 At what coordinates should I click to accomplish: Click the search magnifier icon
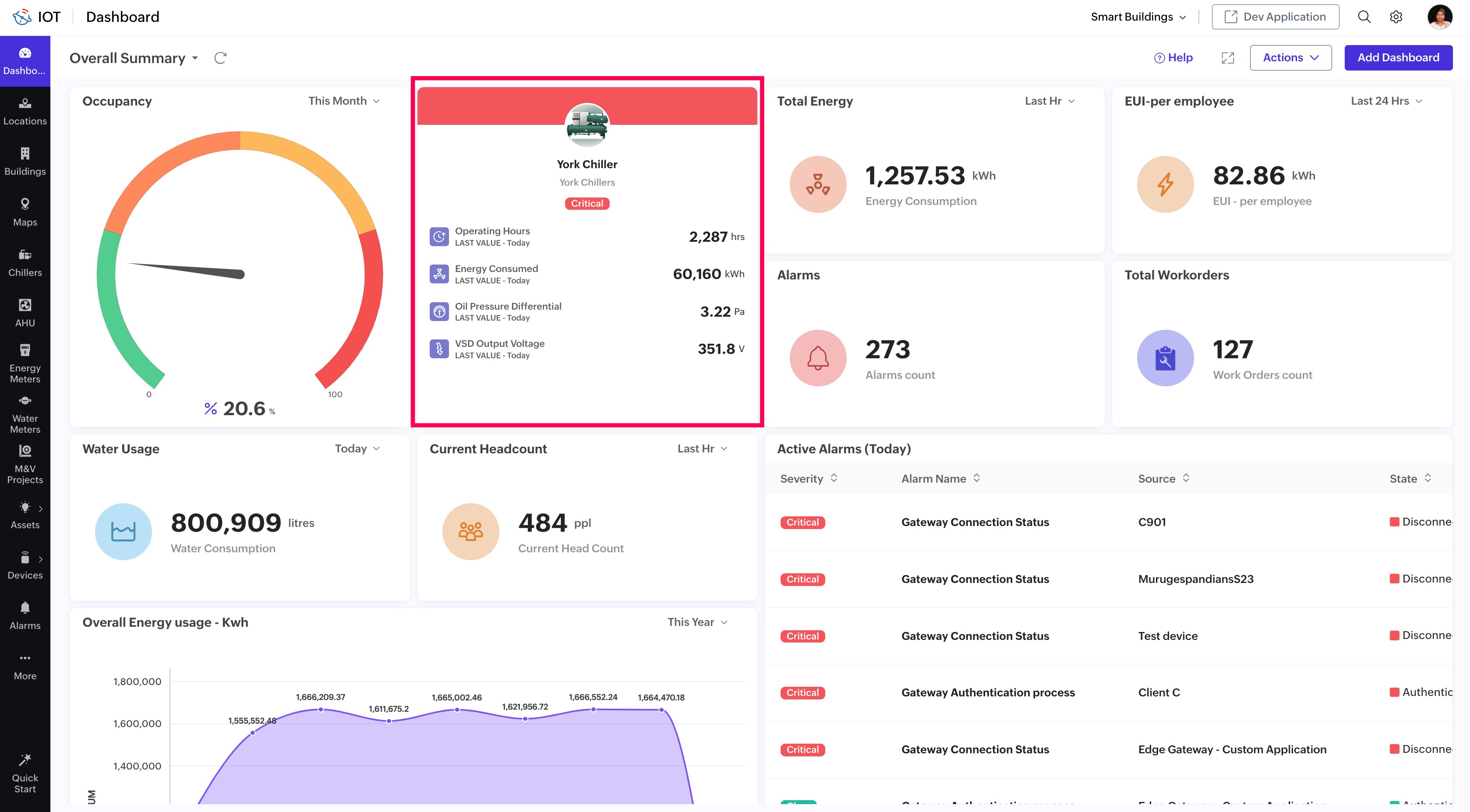[x=1364, y=17]
